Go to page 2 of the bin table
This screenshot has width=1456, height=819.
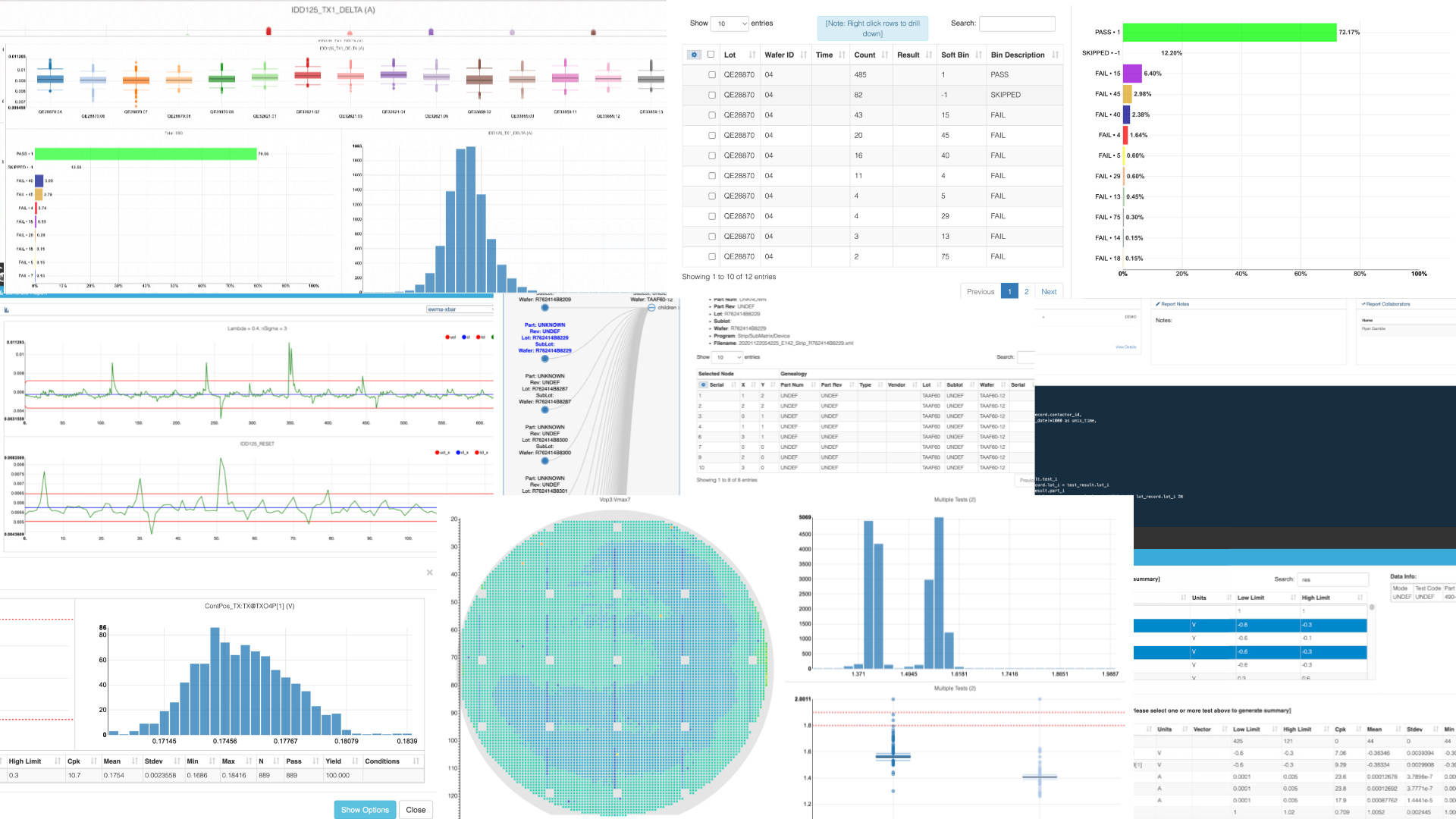(x=1027, y=291)
